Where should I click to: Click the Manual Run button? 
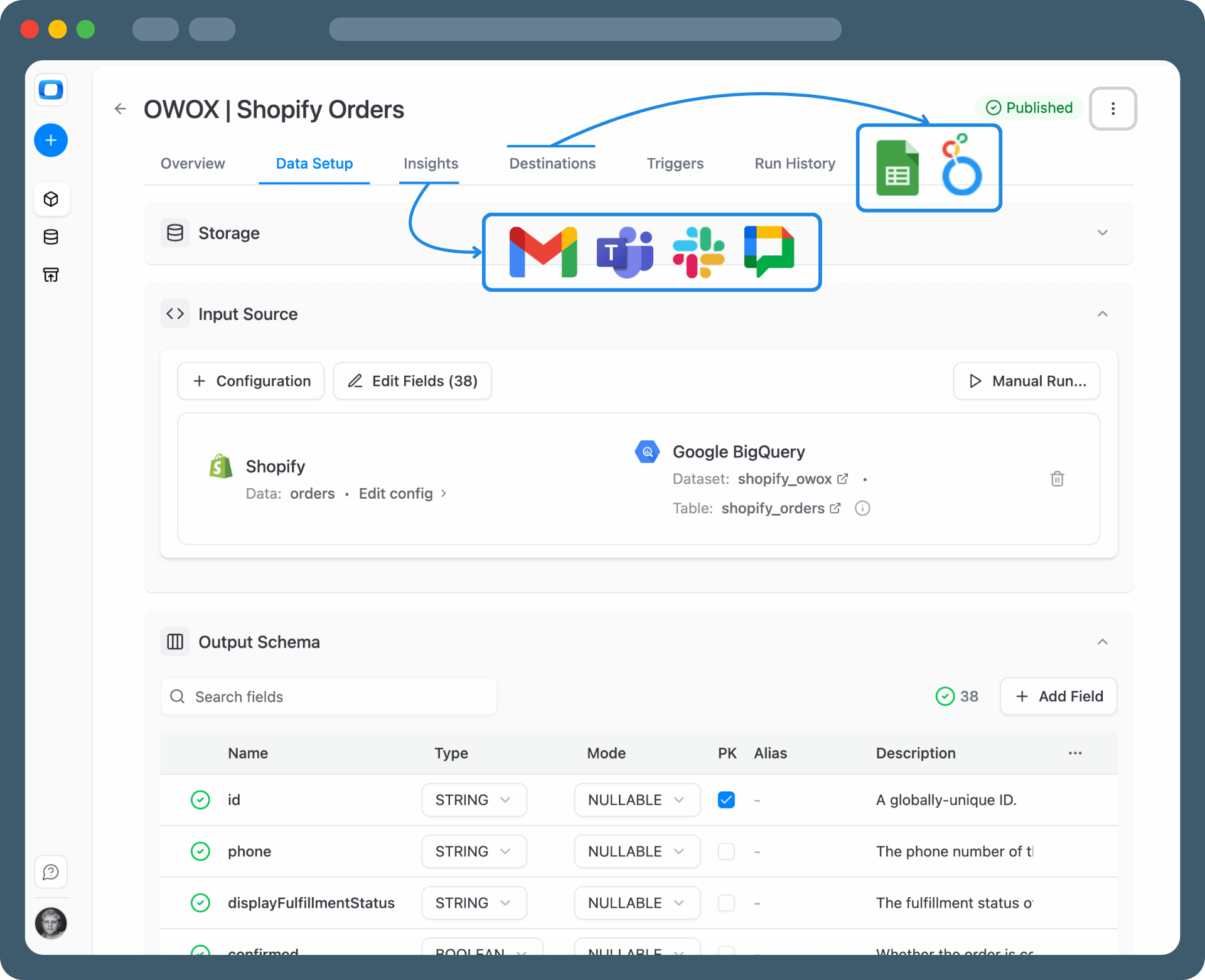point(1026,381)
